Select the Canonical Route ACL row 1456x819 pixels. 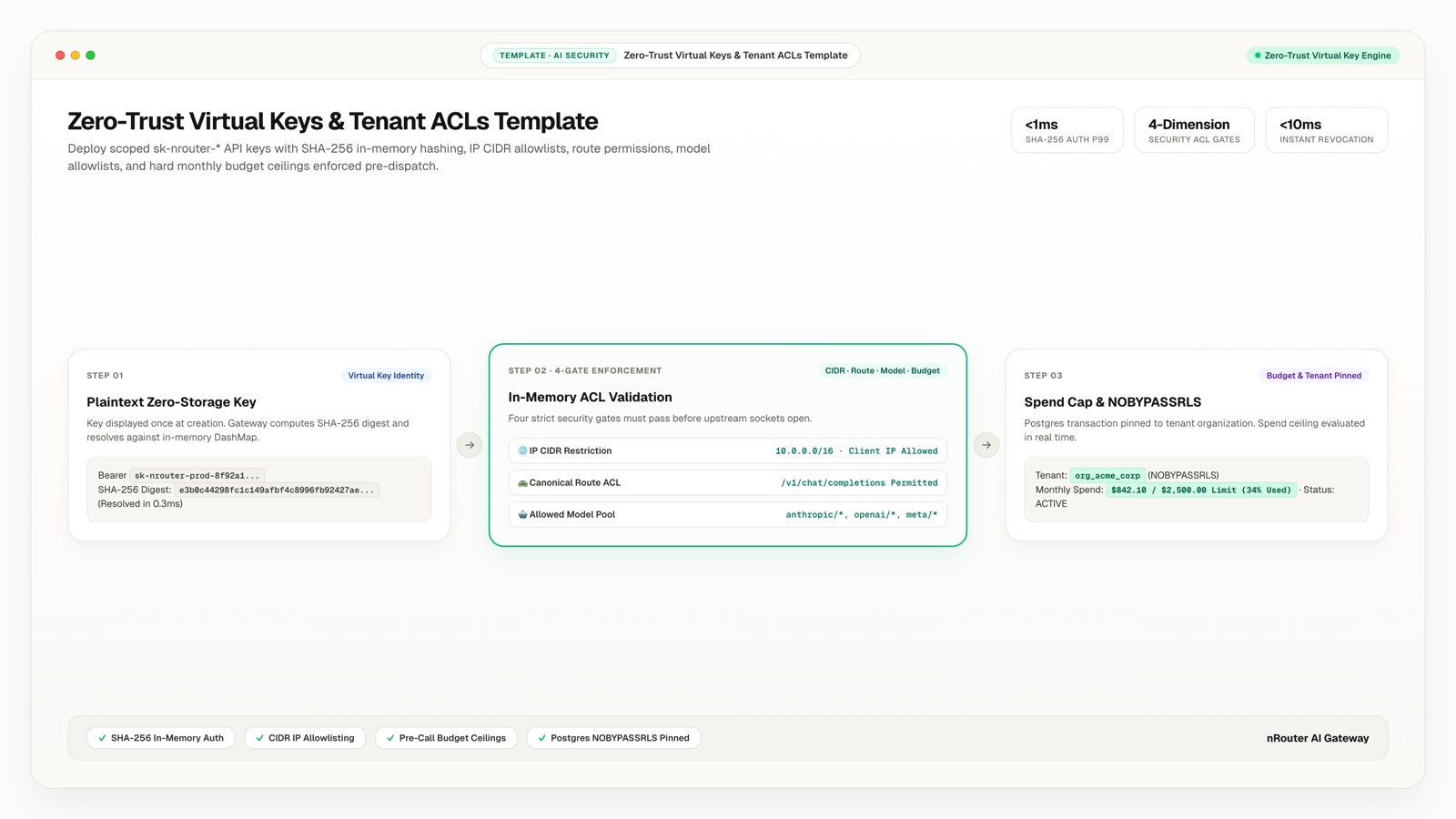[728, 483]
